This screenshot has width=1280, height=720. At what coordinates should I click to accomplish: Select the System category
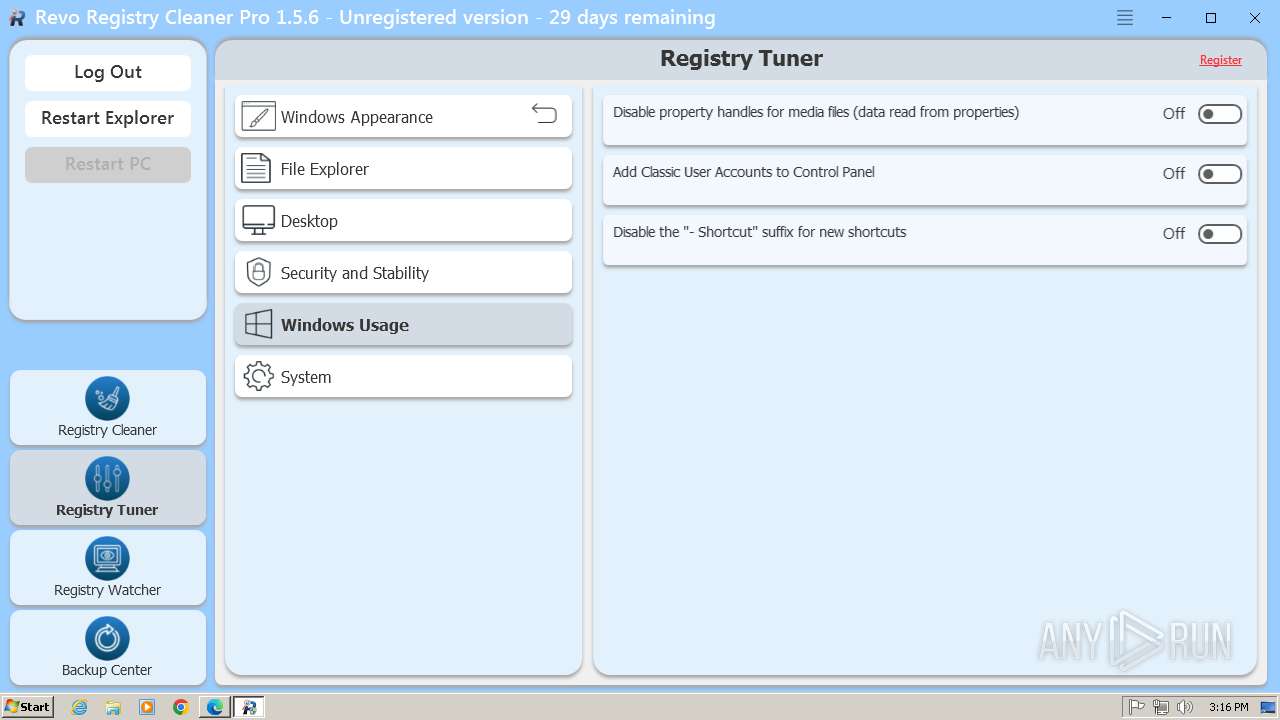click(x=403, y=376)
